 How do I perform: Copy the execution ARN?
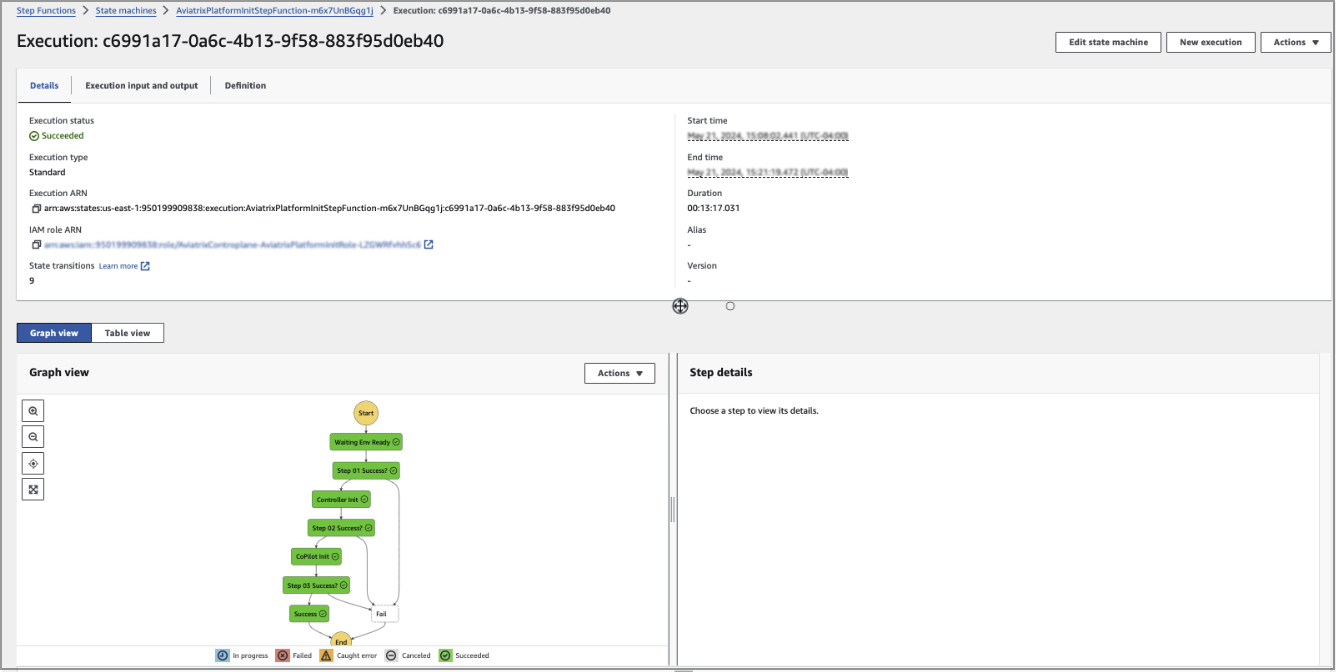click(x=37, y=208)
